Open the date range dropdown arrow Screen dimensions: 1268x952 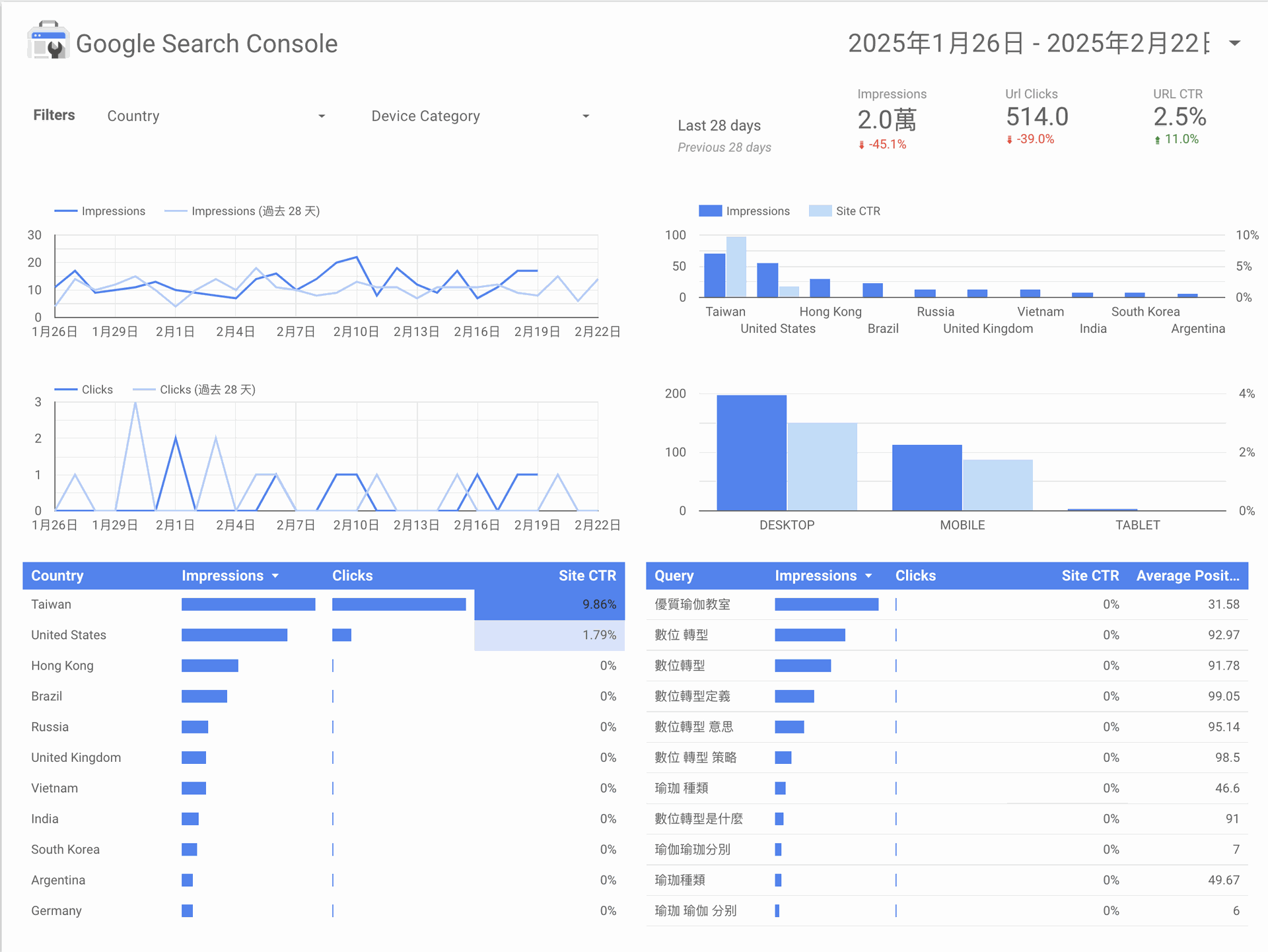[x=1234, y=44]
